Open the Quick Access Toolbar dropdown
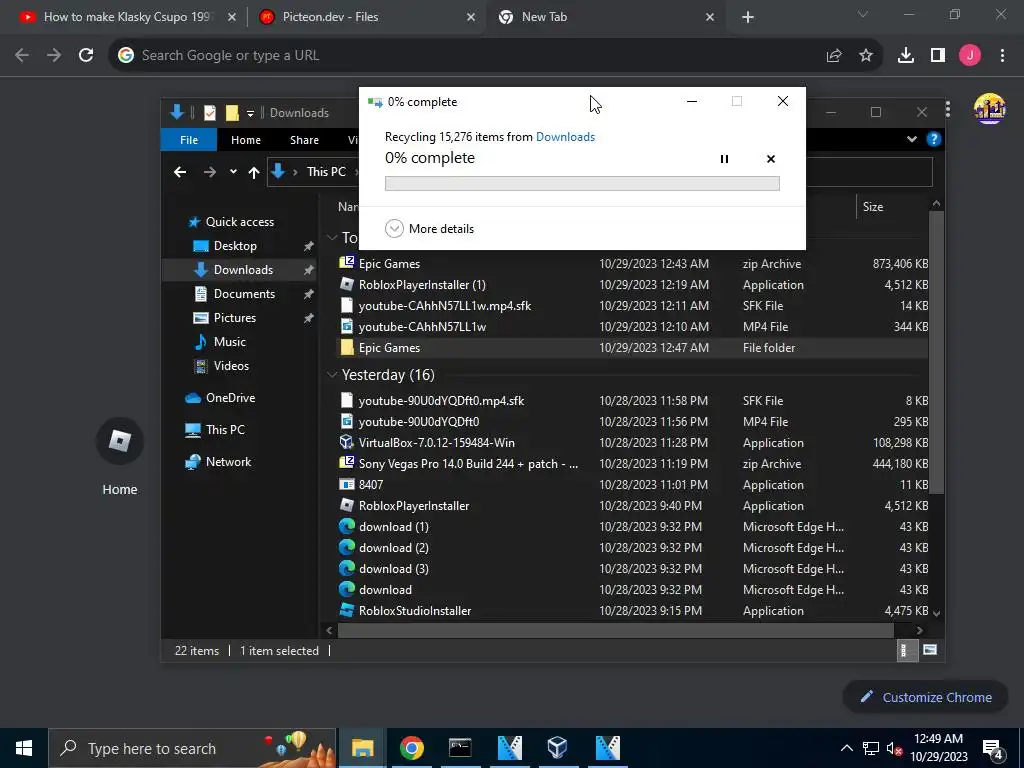 point(250,114)
